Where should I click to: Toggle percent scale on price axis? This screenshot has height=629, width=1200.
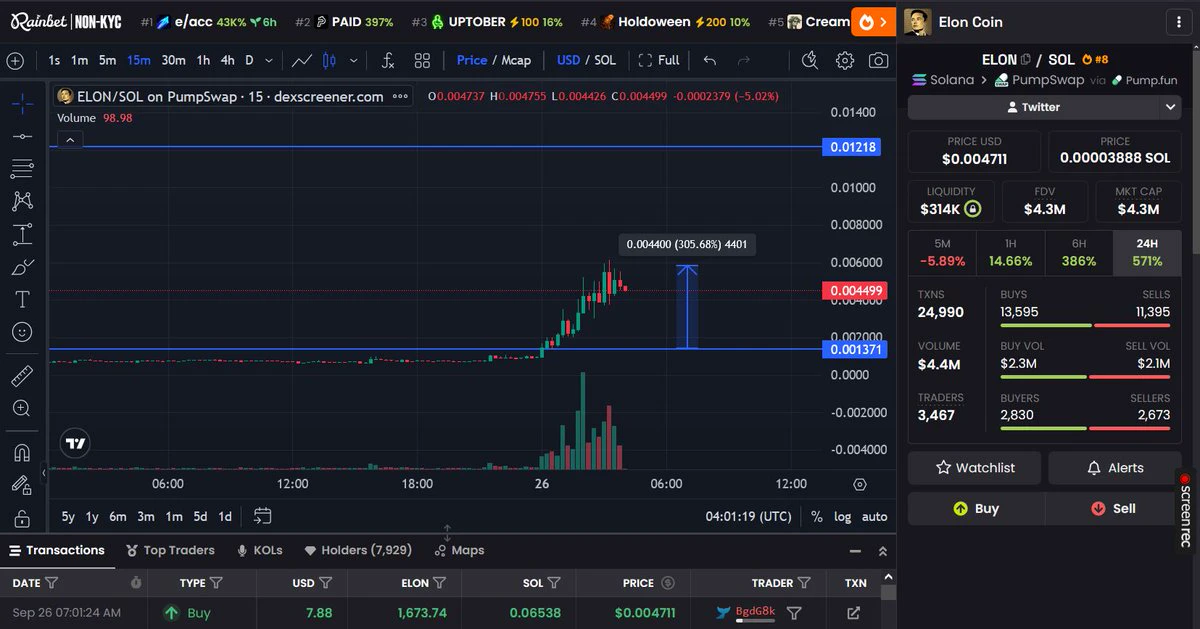(817, 517)
